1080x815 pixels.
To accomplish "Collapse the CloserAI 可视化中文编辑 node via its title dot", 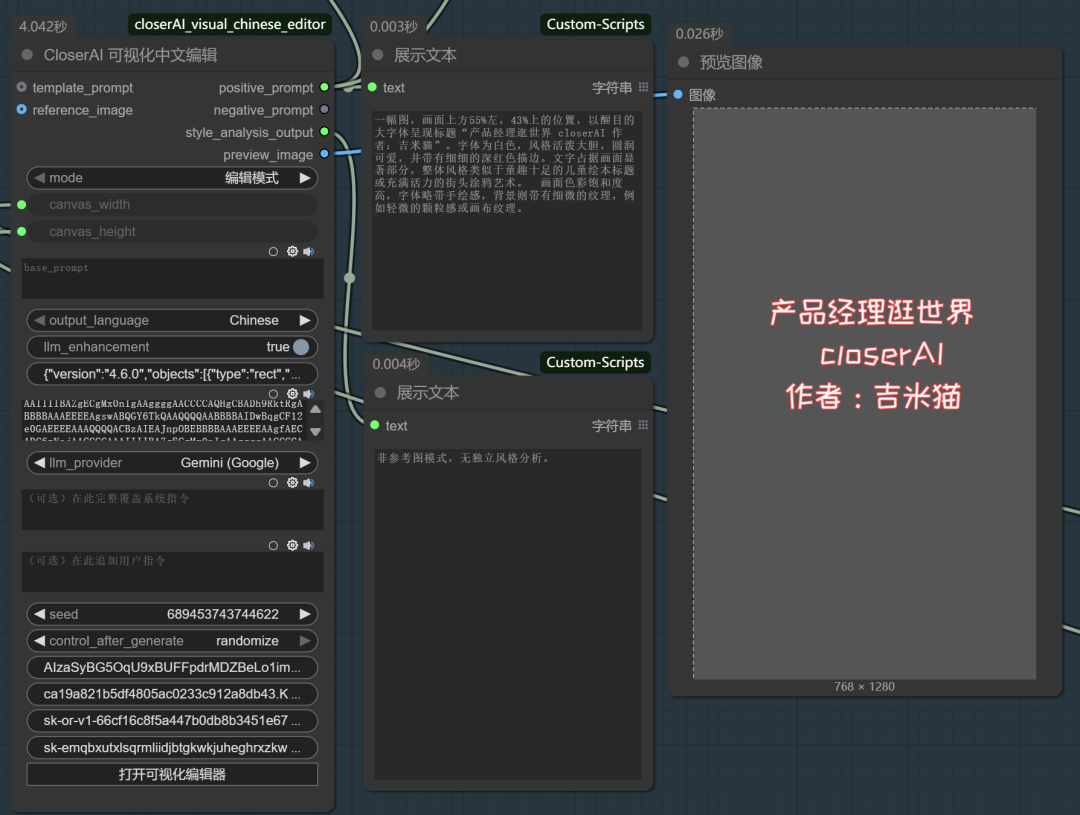I will tap(28, 54).
